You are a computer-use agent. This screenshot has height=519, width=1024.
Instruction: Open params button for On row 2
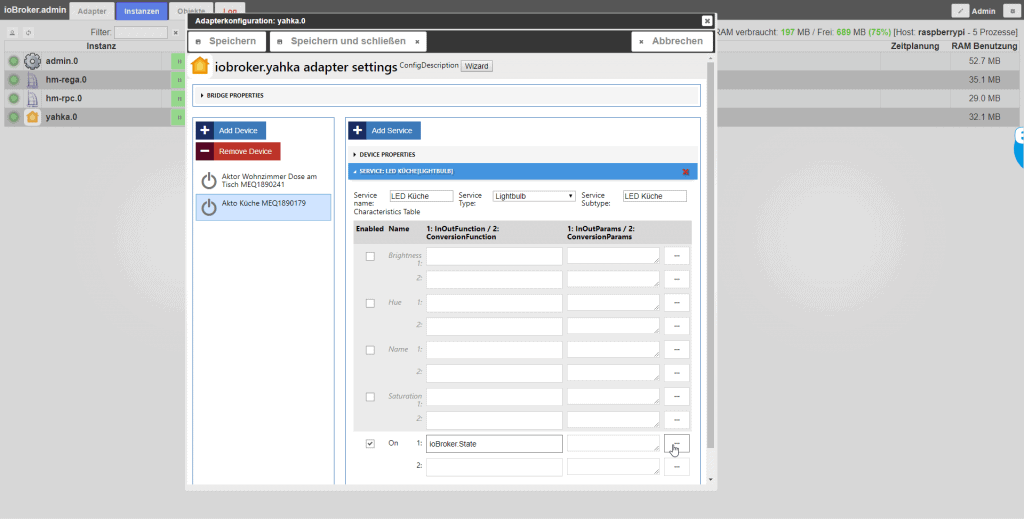[x=677, y=467]
